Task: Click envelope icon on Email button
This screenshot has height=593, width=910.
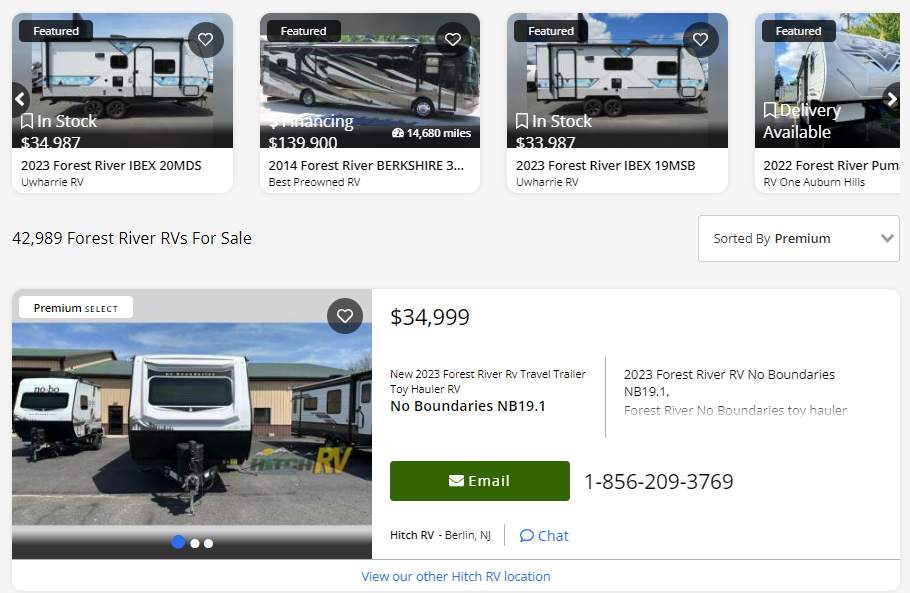Action: point(456,481)
